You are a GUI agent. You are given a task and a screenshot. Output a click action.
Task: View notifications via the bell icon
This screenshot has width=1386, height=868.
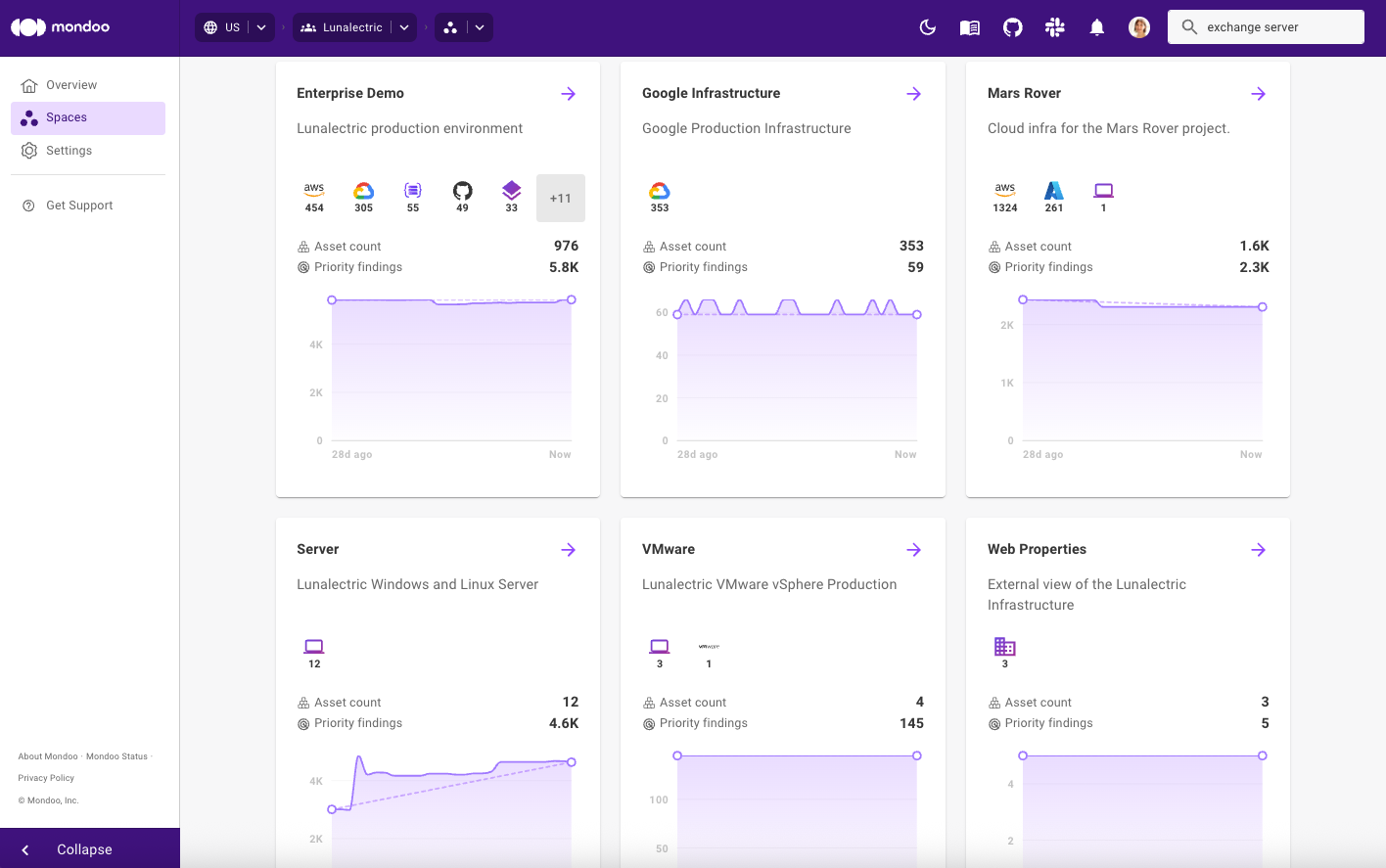click(1096, 26)
